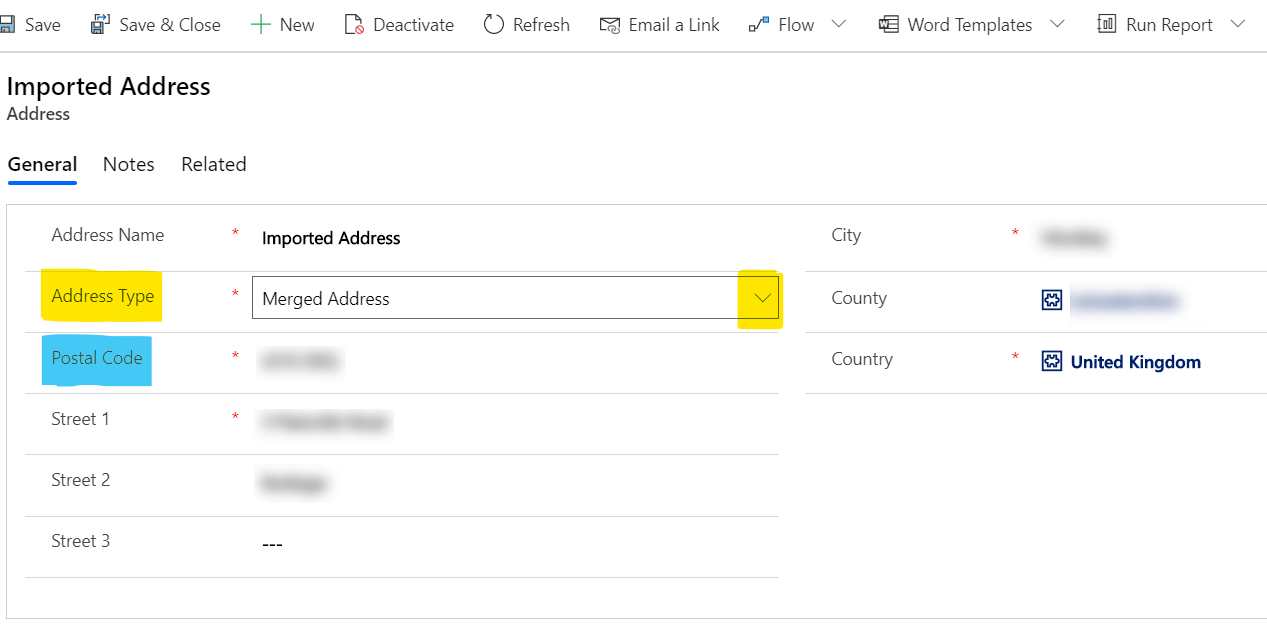Open the Address Type dropdown

761,297
